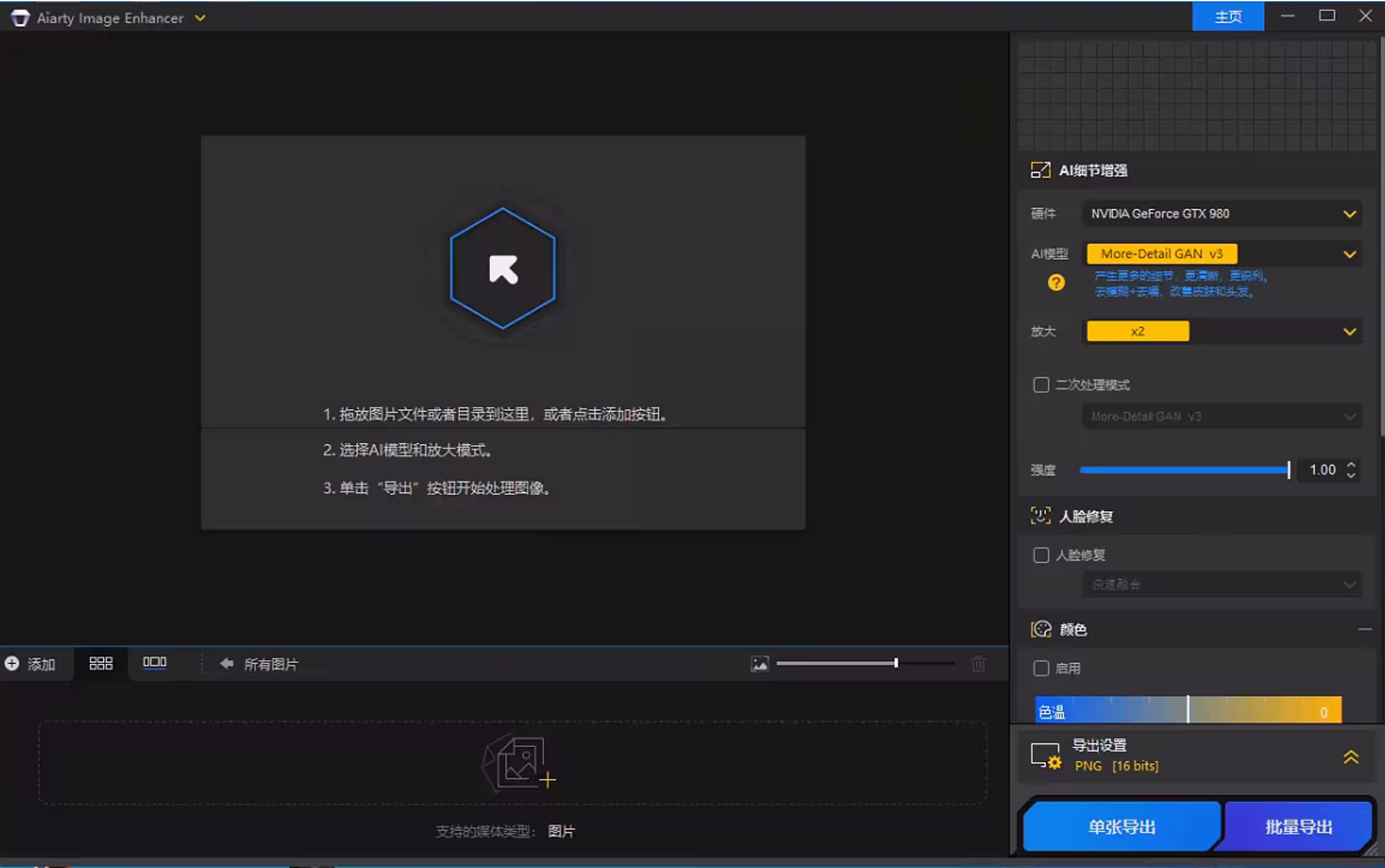Switch to filmstrip view icon

click(x=154, y=663)
